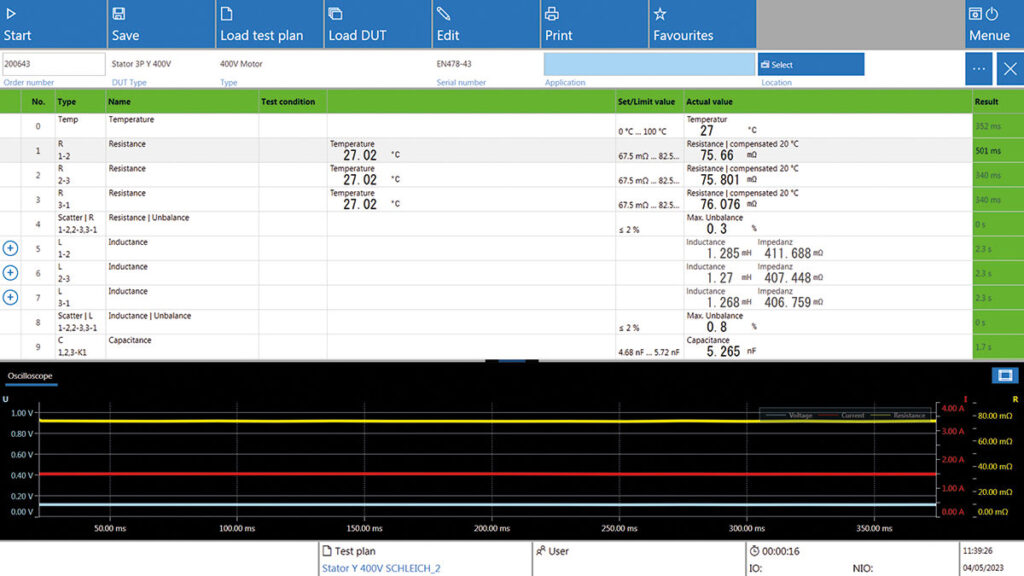1024x576 pixels.
Task: Maximize the oscilloscope panel view
Action: 1004,375
